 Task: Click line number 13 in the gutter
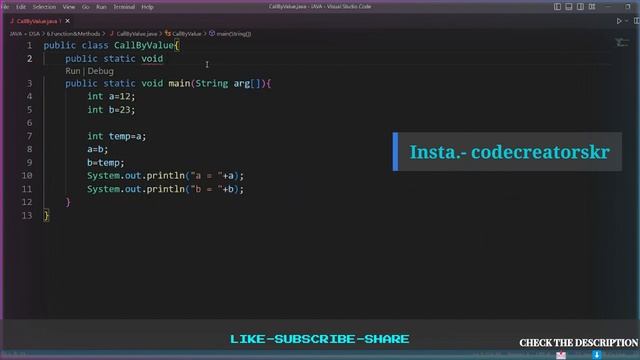pos(27,215)
